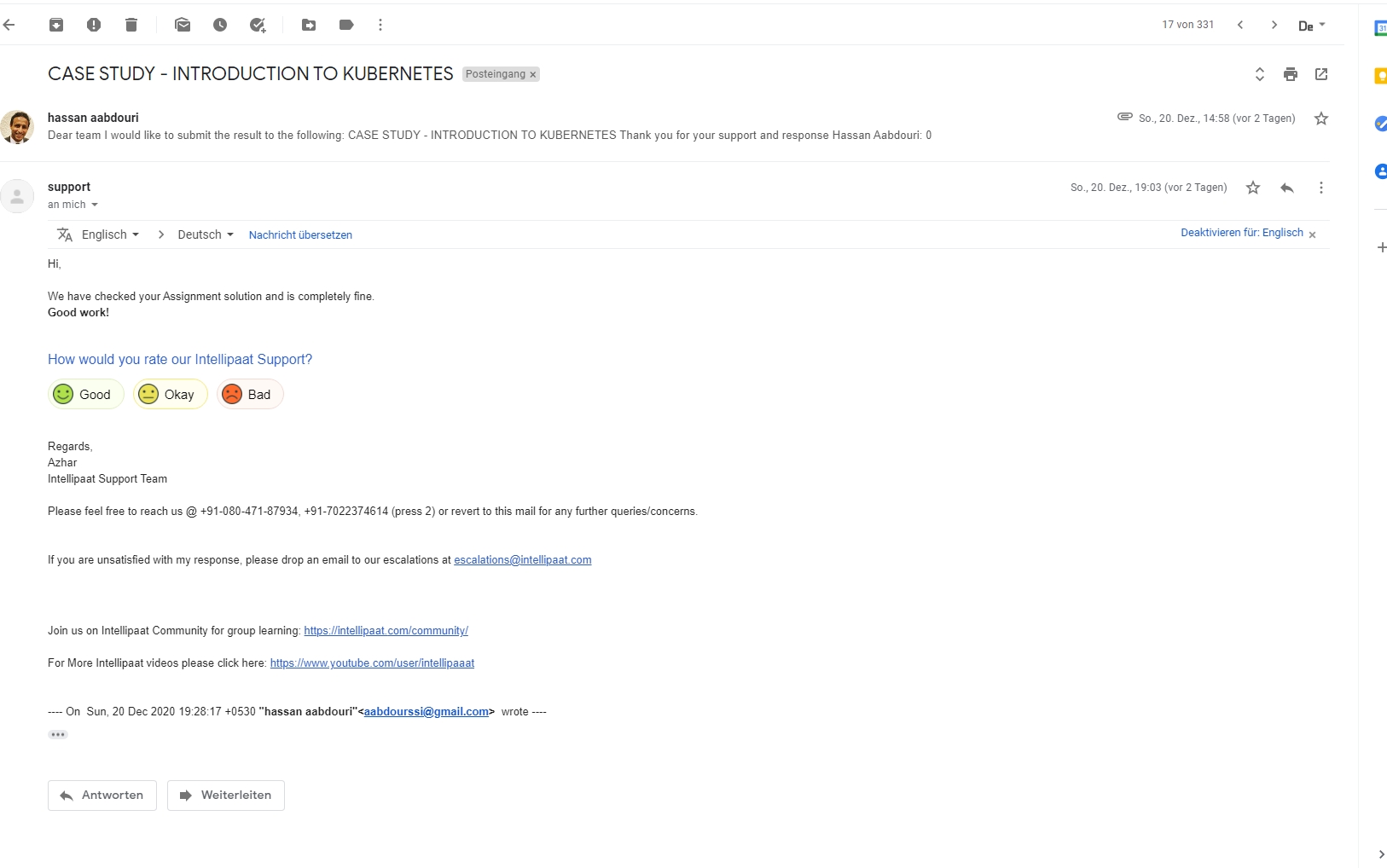Star the support reply message

[x=1253, y=188]
